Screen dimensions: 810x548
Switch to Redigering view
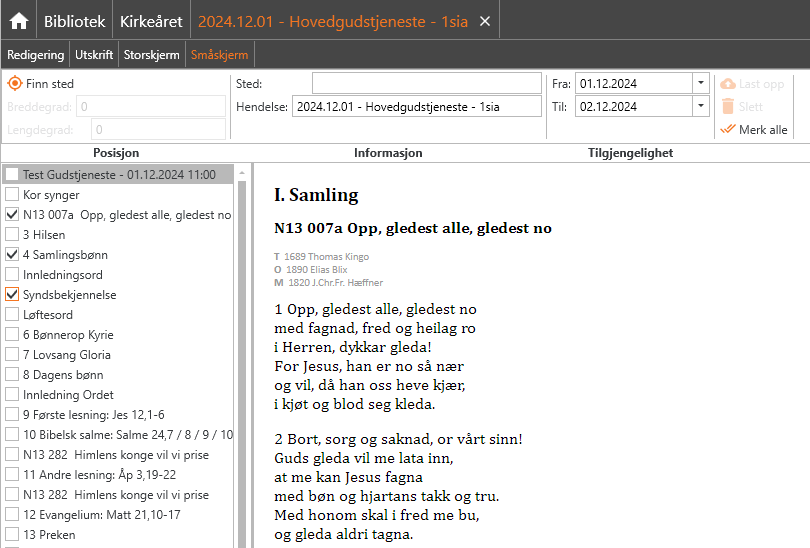pos(36,55)
